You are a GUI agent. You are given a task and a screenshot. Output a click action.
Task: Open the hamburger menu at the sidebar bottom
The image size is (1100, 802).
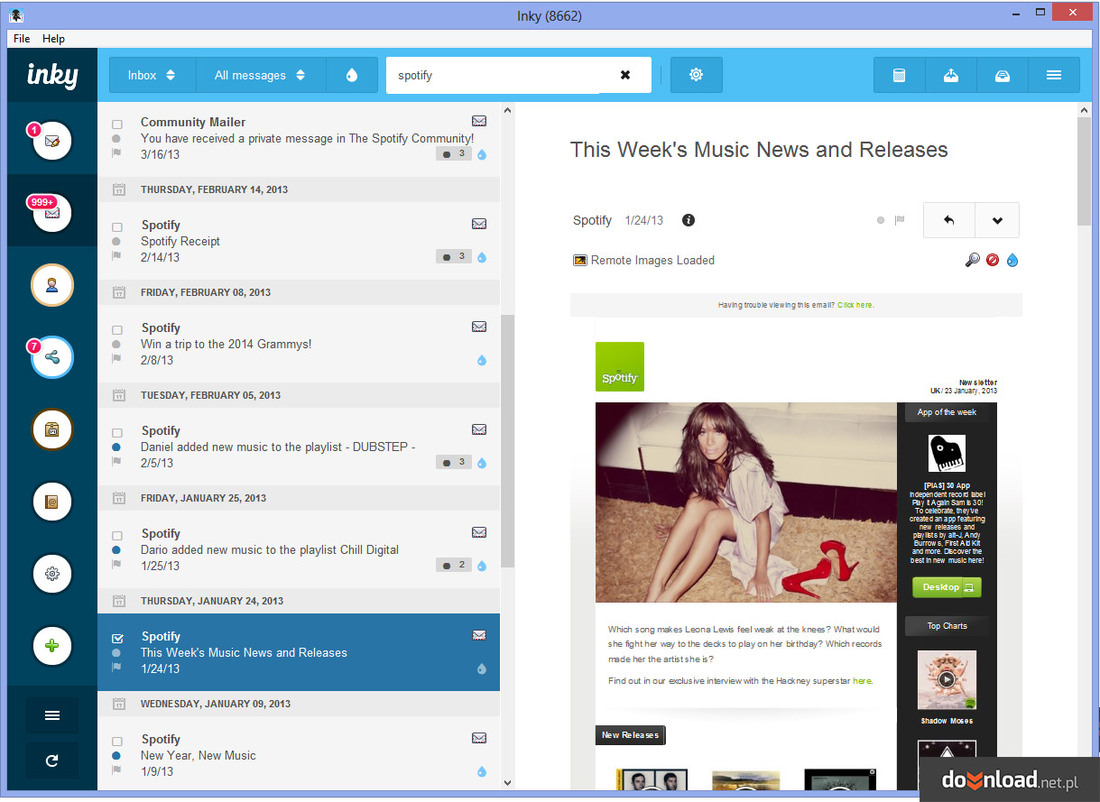(52, 716)
